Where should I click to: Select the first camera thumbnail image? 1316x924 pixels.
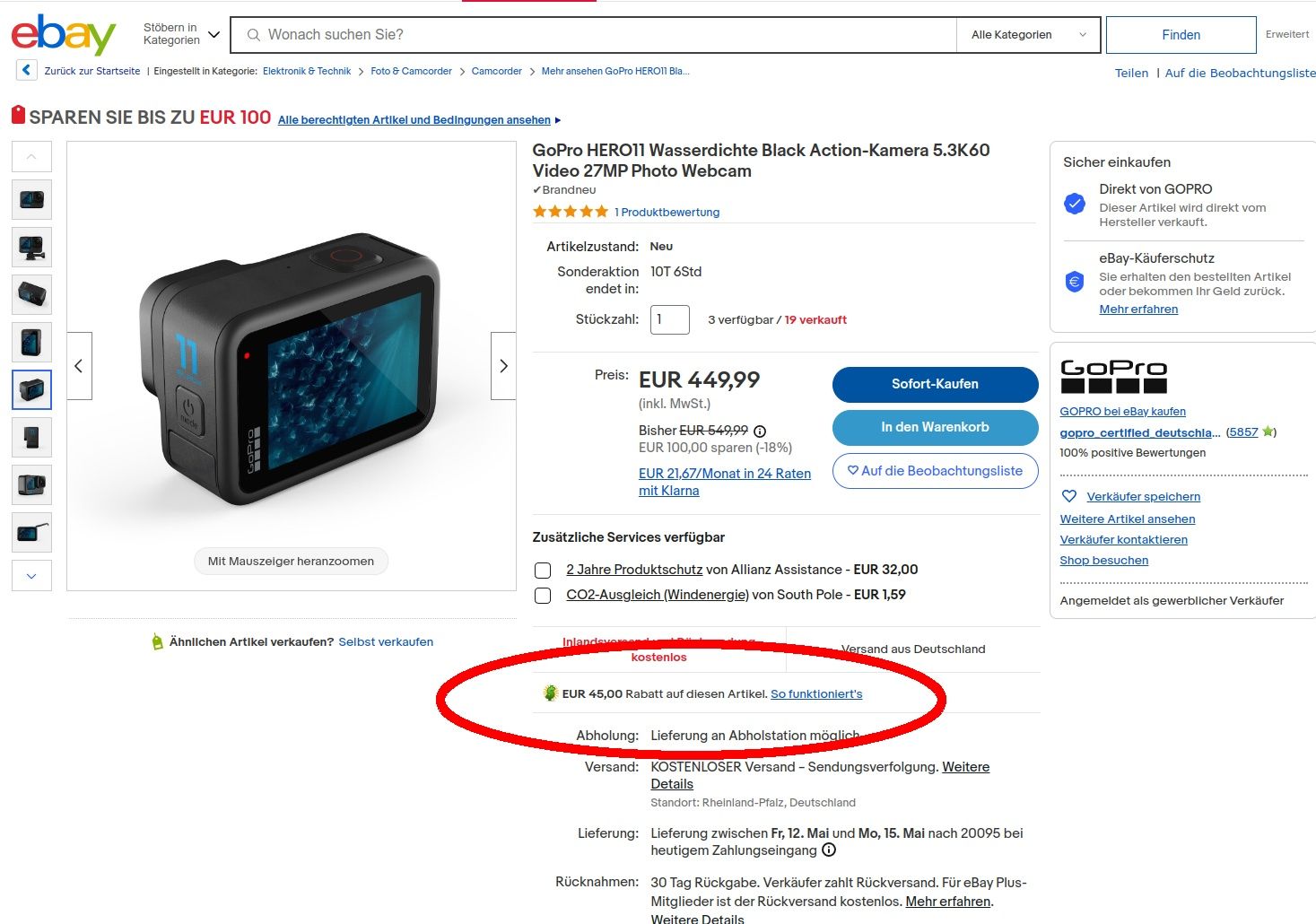tap(31, 199)
